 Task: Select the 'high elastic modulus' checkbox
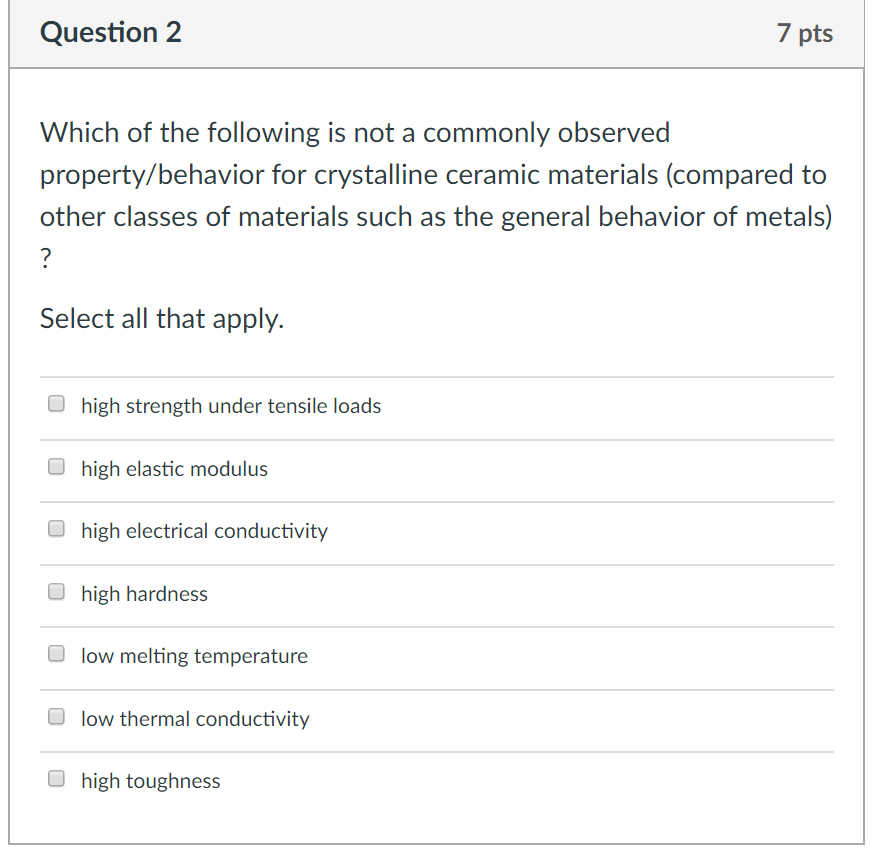click(56, 466)
